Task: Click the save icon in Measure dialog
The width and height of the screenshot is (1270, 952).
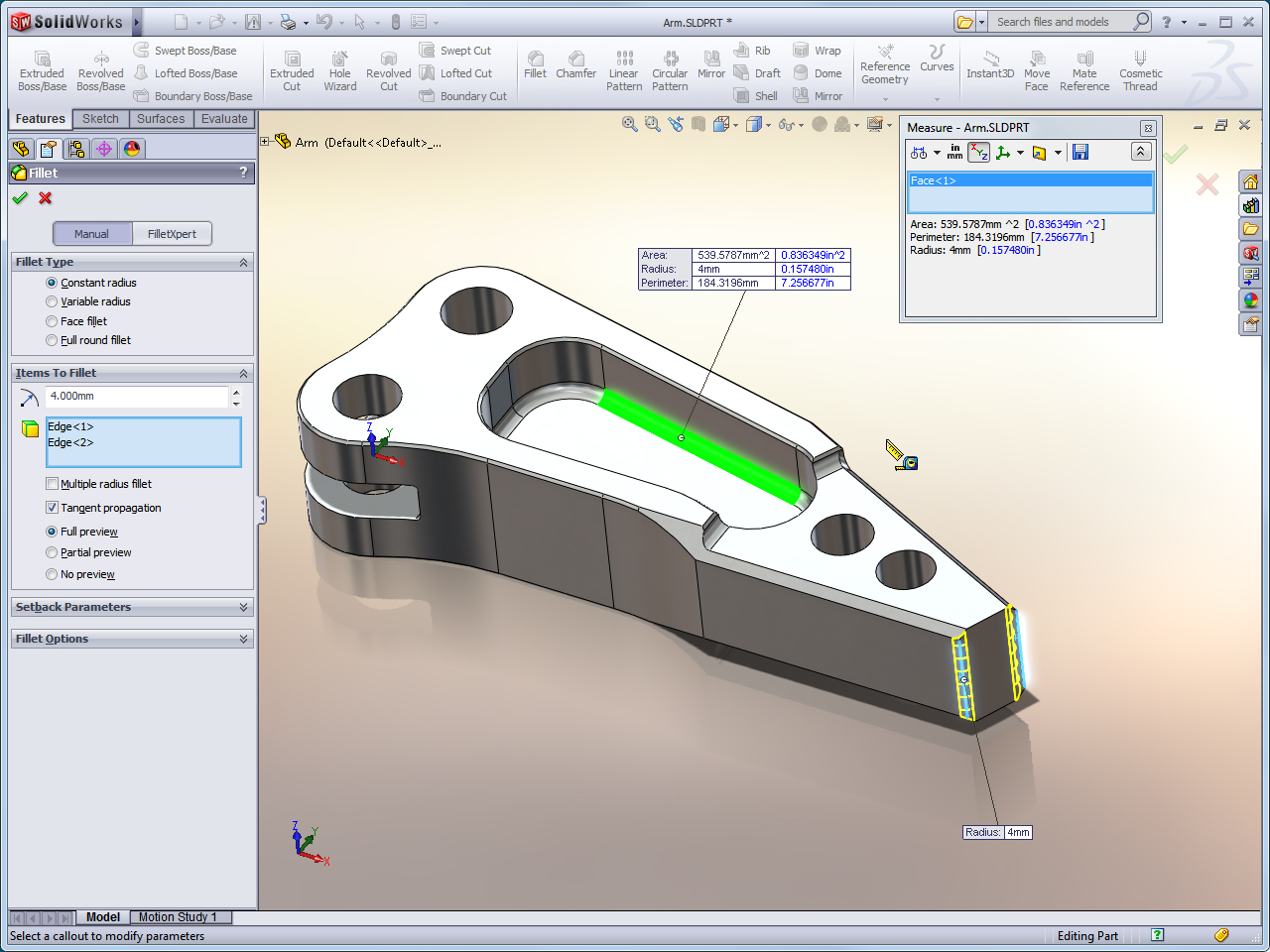Action: 1080,152
